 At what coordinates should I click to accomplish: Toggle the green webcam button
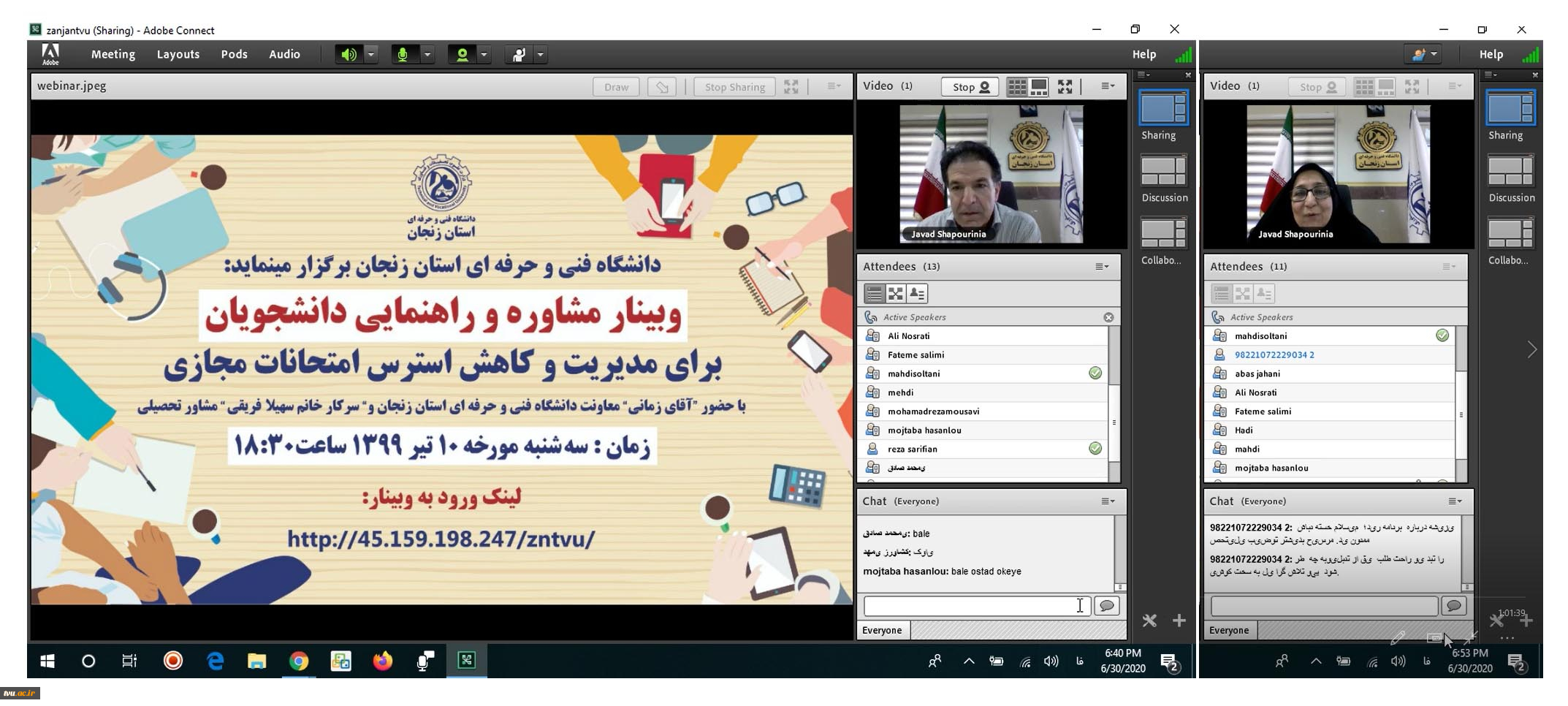462,55
